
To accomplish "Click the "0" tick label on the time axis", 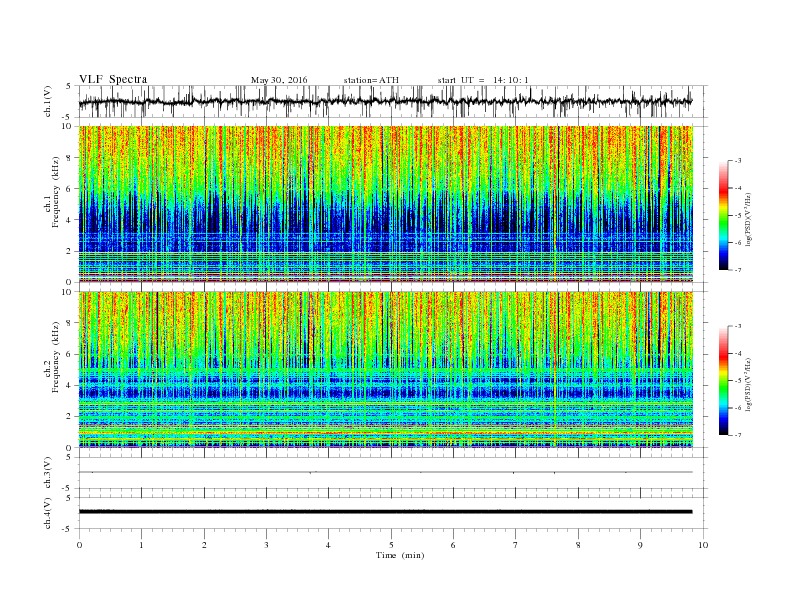I will tap(79, 545).
